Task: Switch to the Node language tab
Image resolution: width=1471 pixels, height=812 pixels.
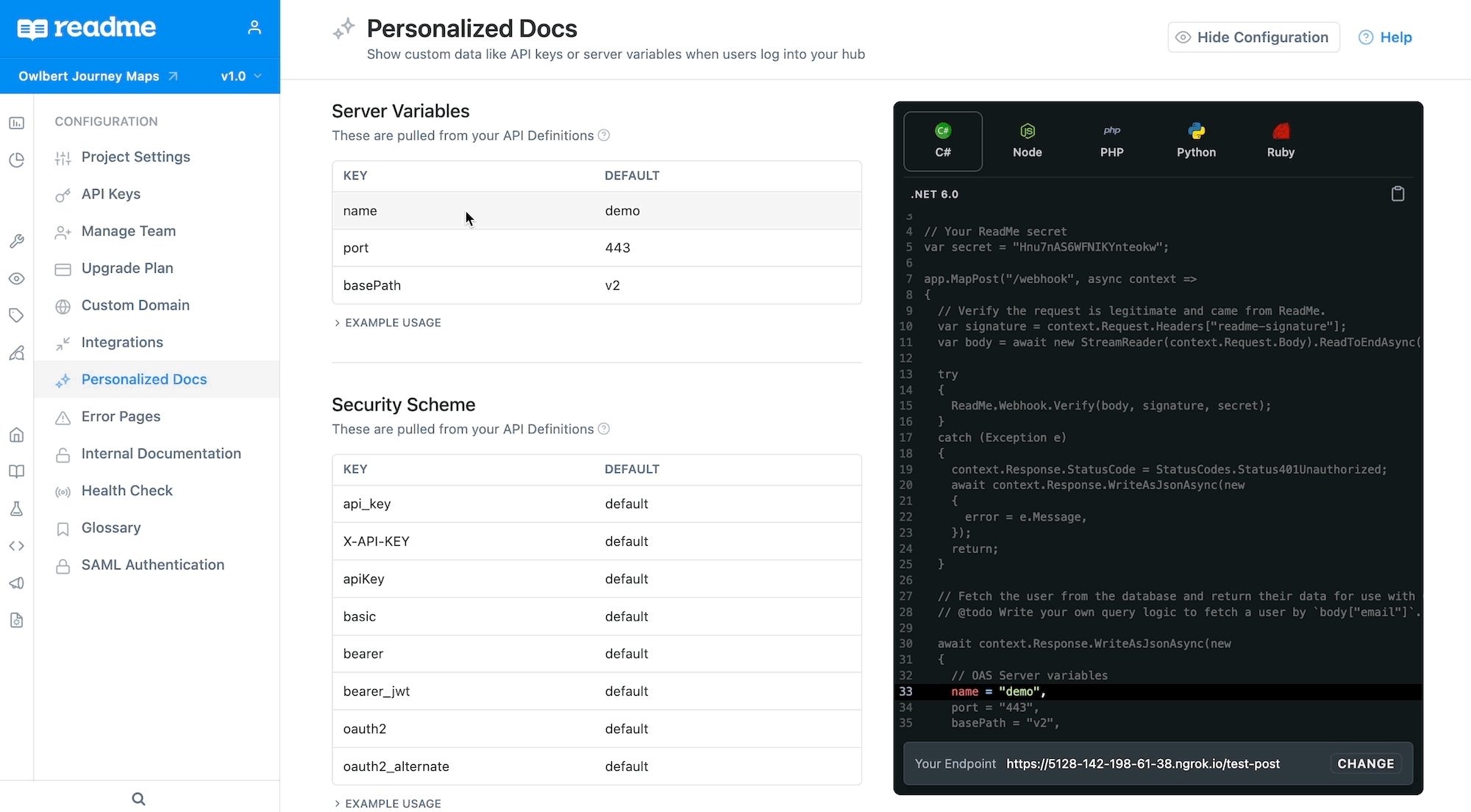Action: [1027, 141]
